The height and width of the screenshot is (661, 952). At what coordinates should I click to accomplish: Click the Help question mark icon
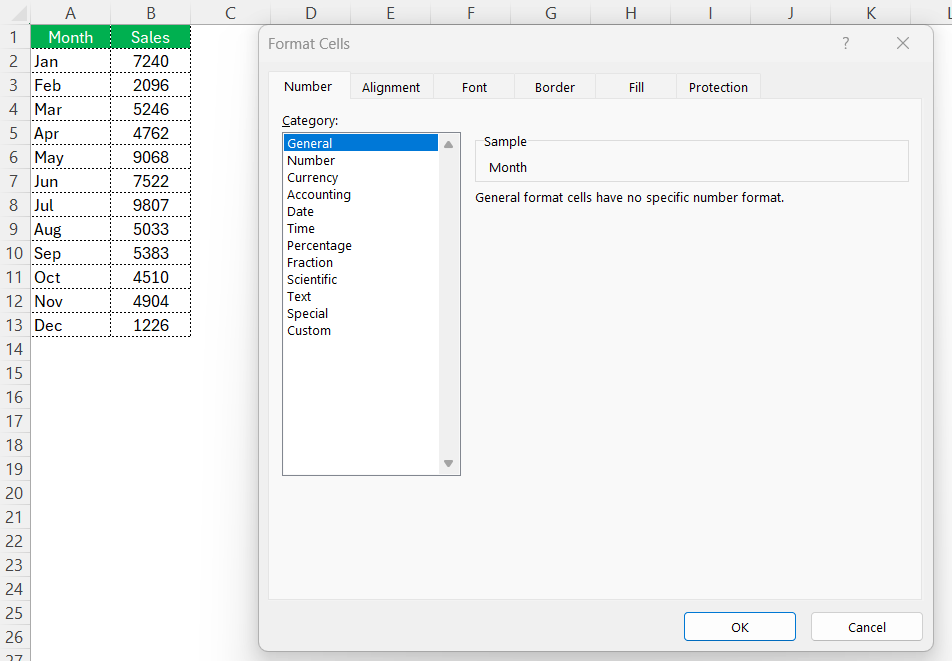pos(845,43)
